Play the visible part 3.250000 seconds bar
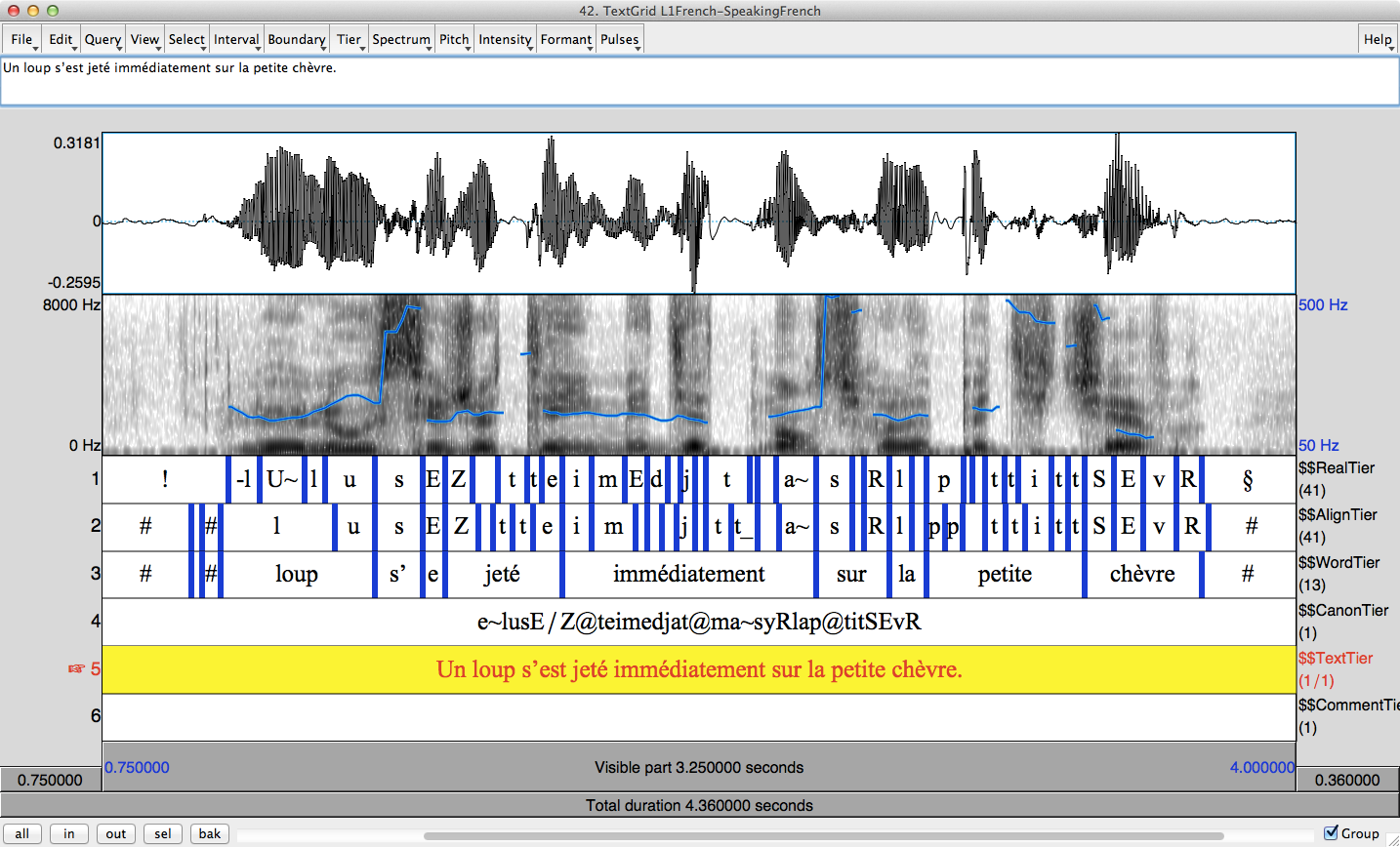The width and height of the screenshot is (1400, 847). [x=699, y=768]
